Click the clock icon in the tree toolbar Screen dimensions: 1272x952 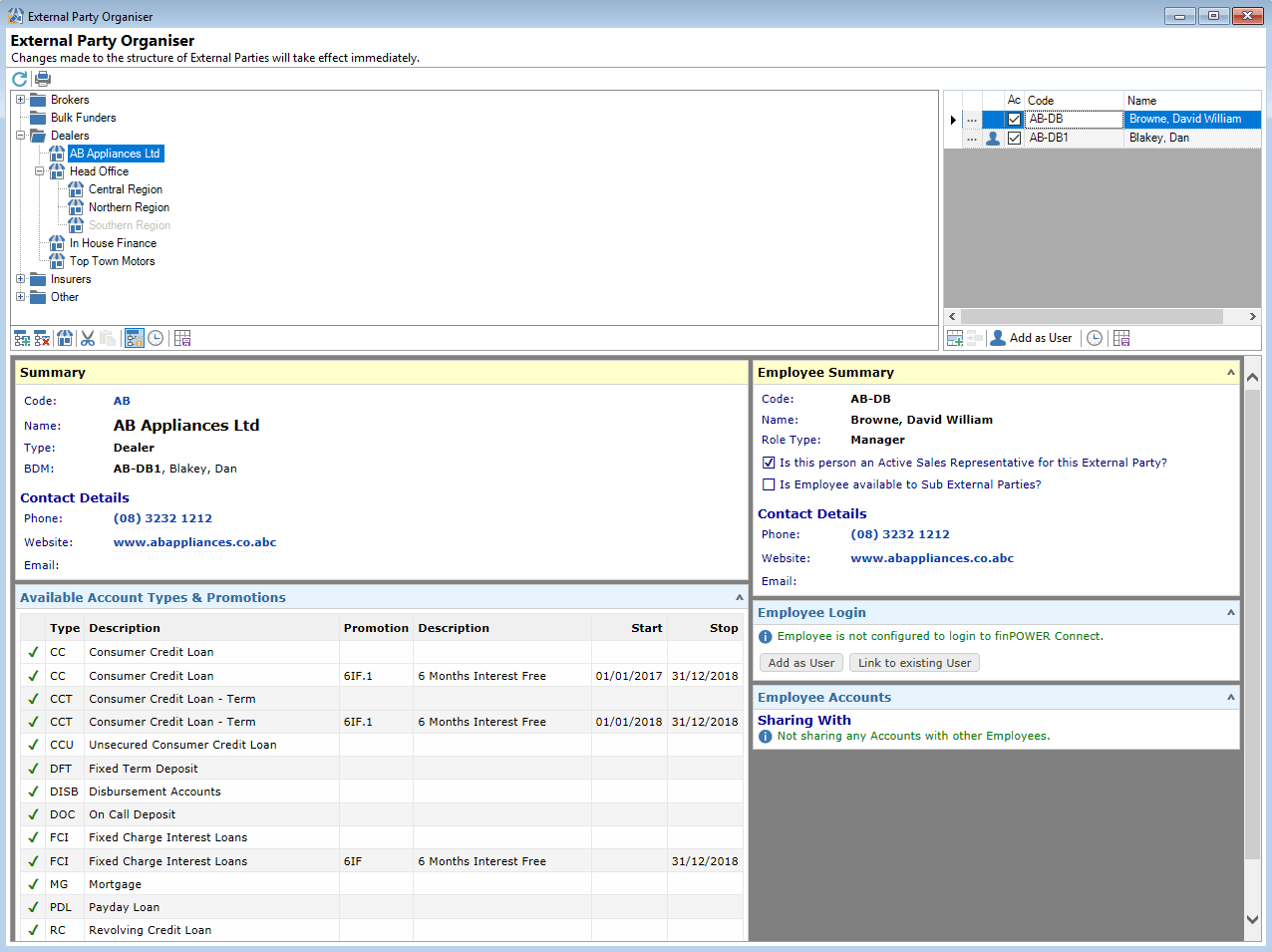coord(156,339)
